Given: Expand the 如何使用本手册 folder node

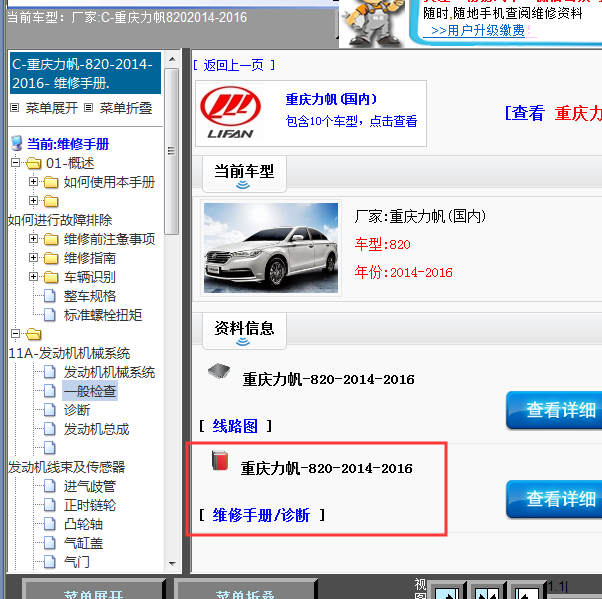Looking at the screenshot, I should [33, 182].
